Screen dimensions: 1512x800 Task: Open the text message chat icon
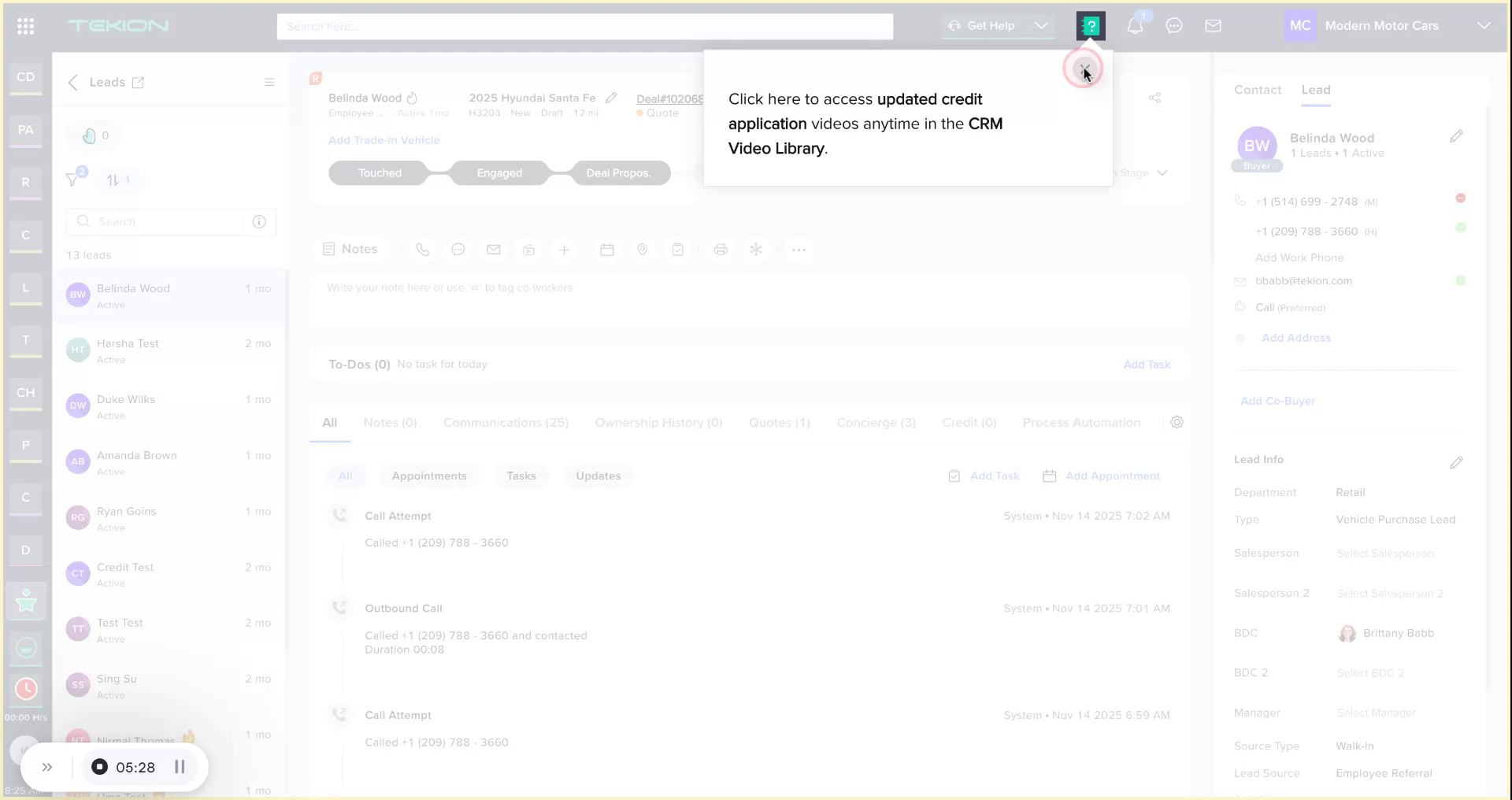458,250
